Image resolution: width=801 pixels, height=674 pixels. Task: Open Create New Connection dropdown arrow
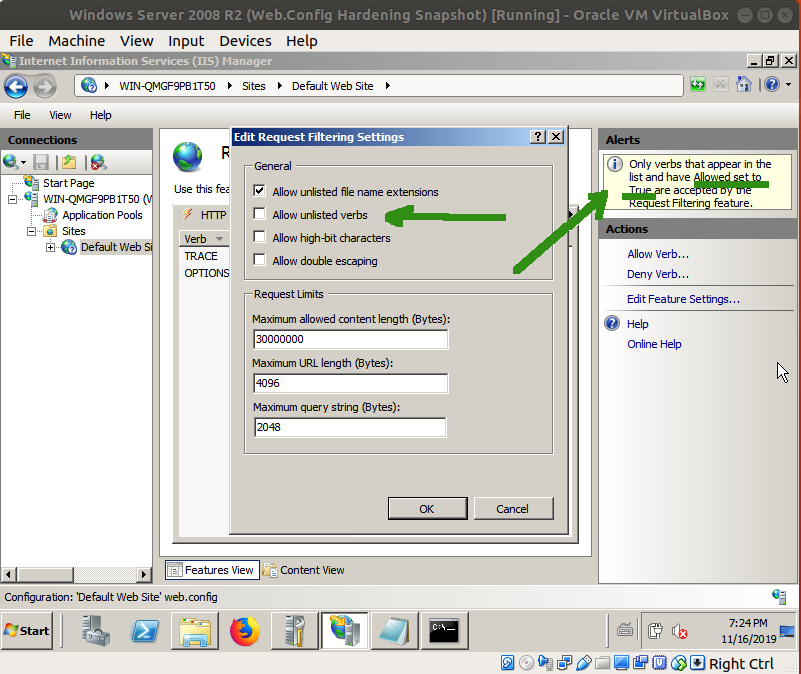pyautogui.click(x=23, y=164)
